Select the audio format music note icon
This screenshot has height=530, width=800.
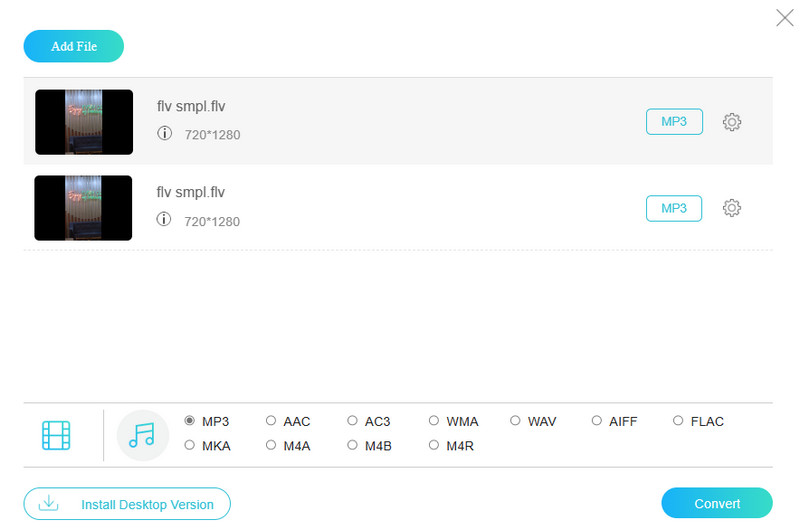tap(142, 435)
